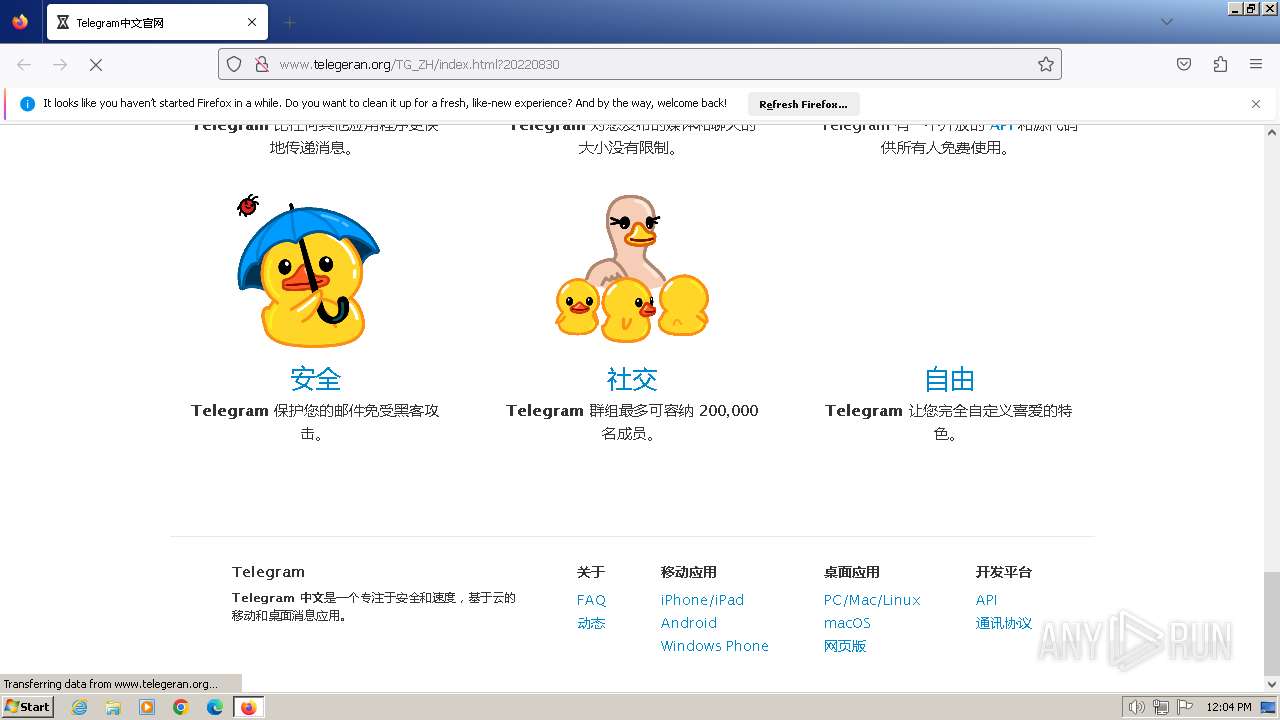Screen dimensions: 1280x720
Task: Open the API developer link
Action: pos(986,600)
